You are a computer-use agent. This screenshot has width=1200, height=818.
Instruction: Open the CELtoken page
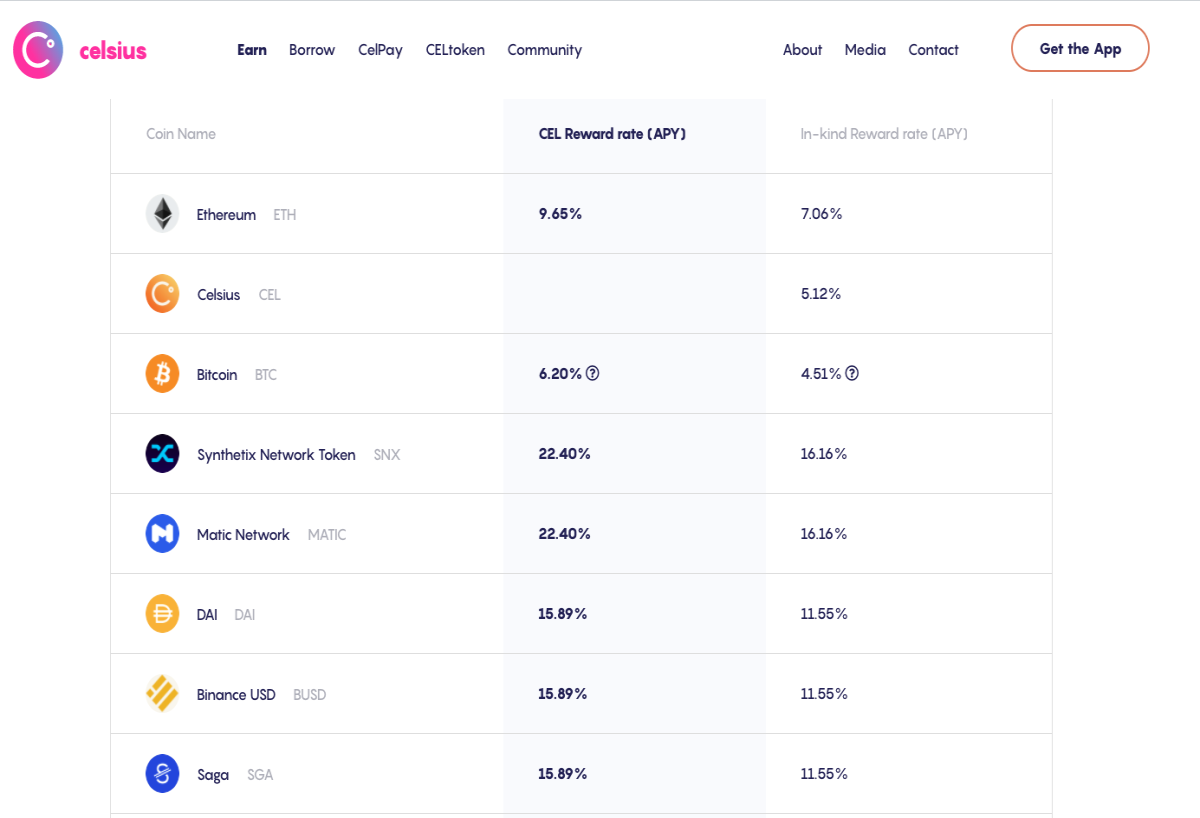[455, 50]
